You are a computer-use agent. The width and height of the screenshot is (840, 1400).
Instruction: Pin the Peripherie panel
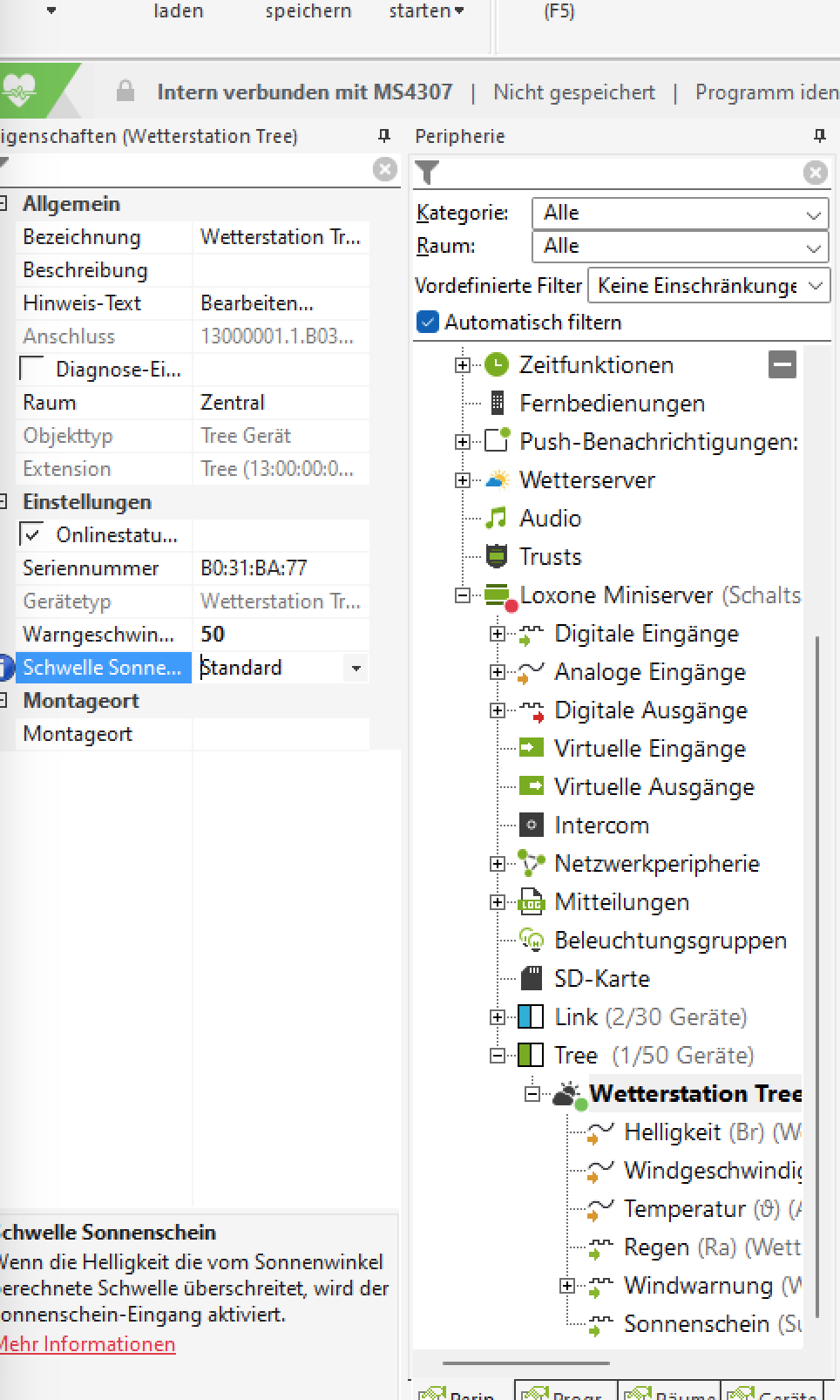(x=819, y=136)
